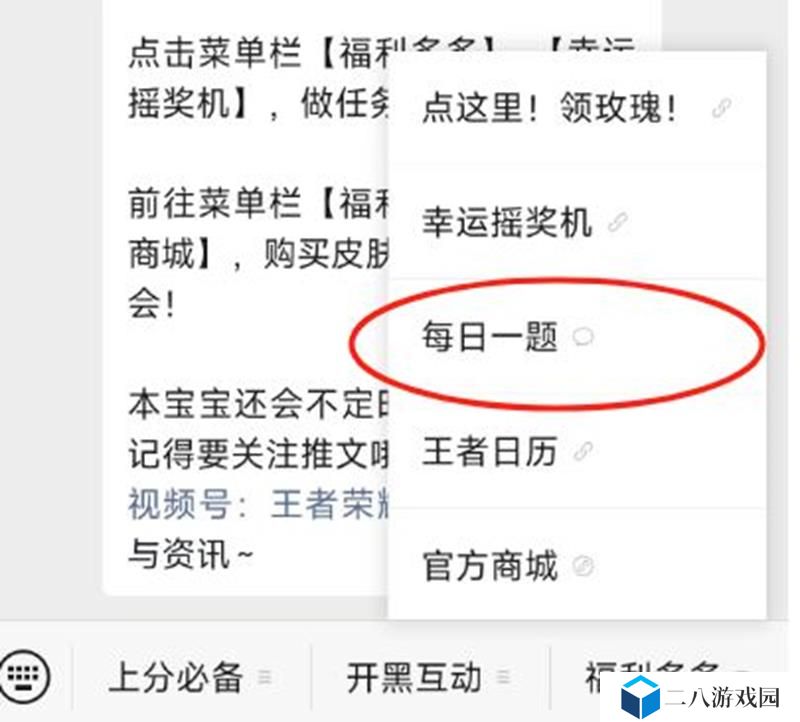The image size is (800, 722).
Task: Switch to keyboard input mode icon
Action: [25, 676]
